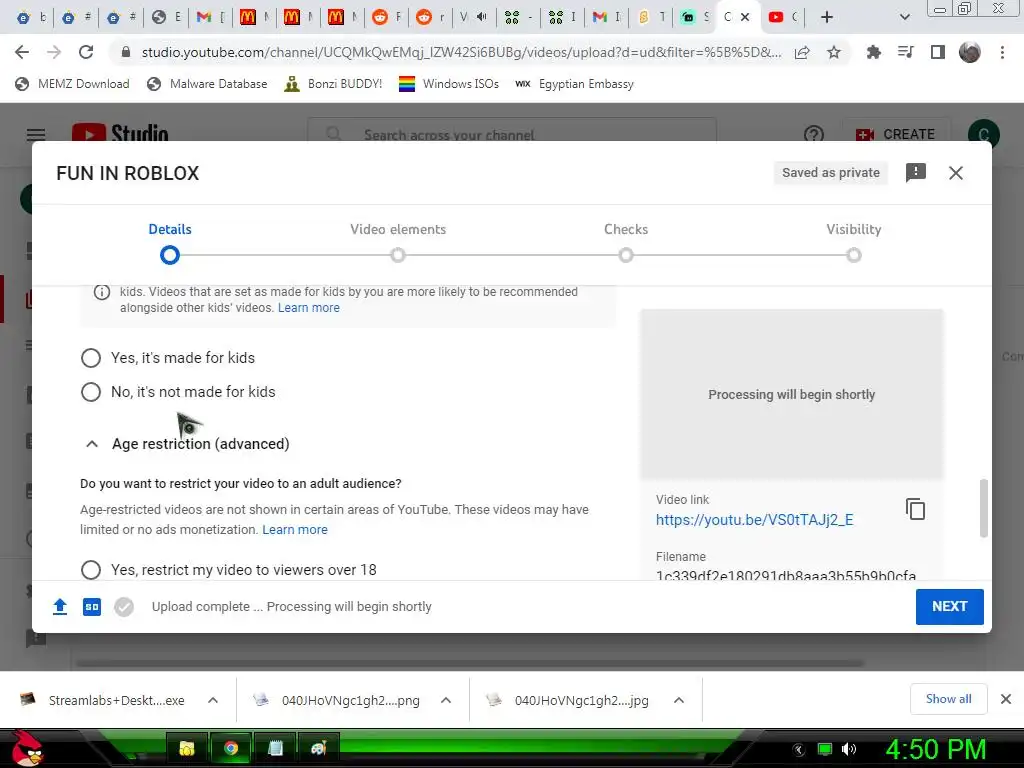This screenshot has width=1024, height=768.
Task: Open options for the .png download
Action: point(446,700)
